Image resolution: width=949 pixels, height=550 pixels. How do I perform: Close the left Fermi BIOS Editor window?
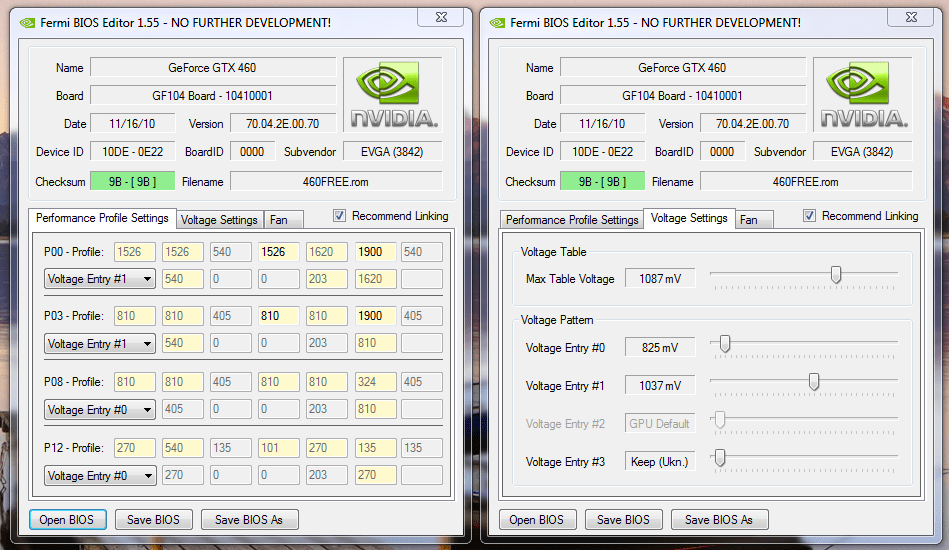[441, 17]
